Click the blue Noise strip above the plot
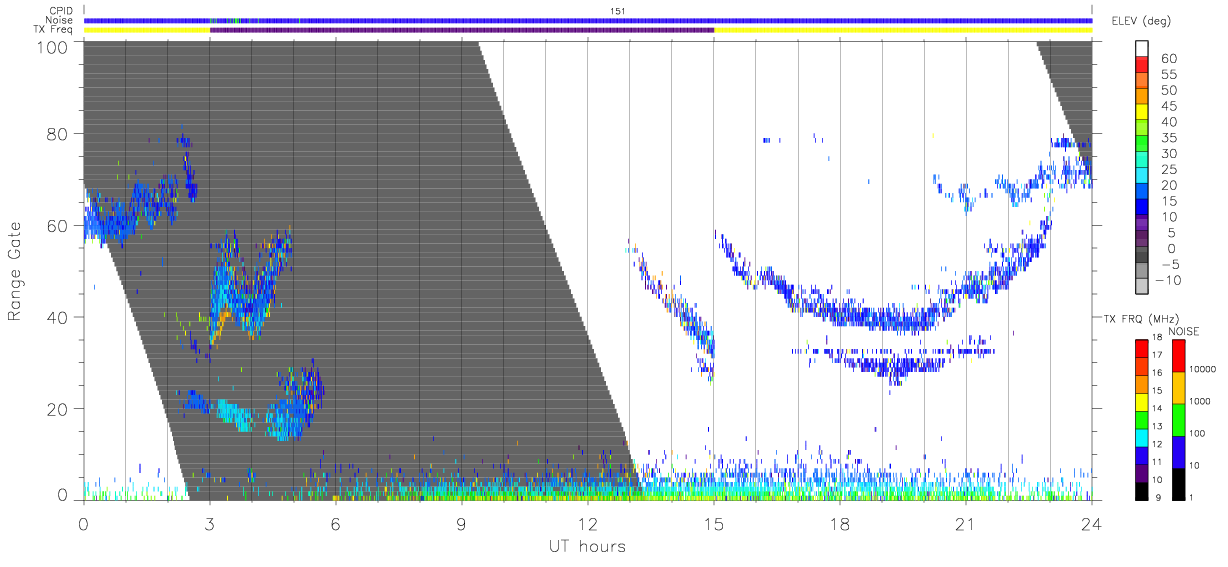This screenshot has height=567, width=1228. [x=588, y=20]
